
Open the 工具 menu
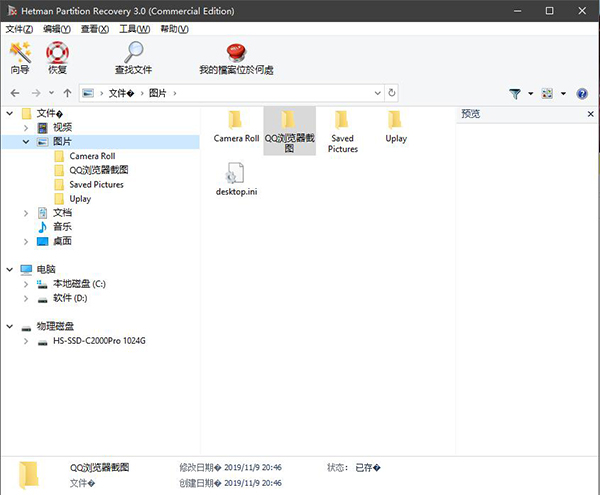(135, 29)
